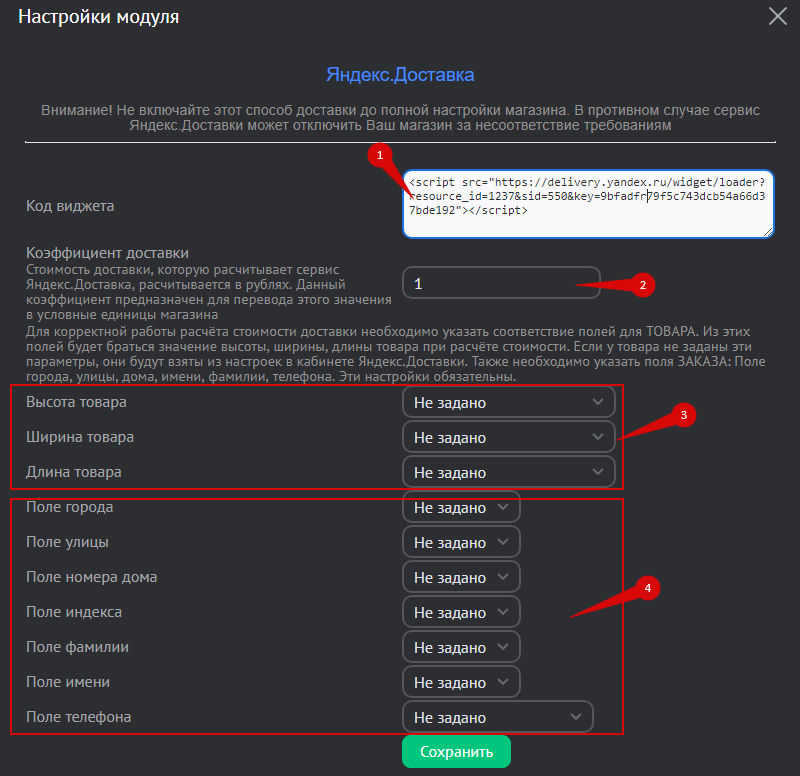Close the module settings dialog
This screenshot has height=776, width=800.
tap(777, 16)
